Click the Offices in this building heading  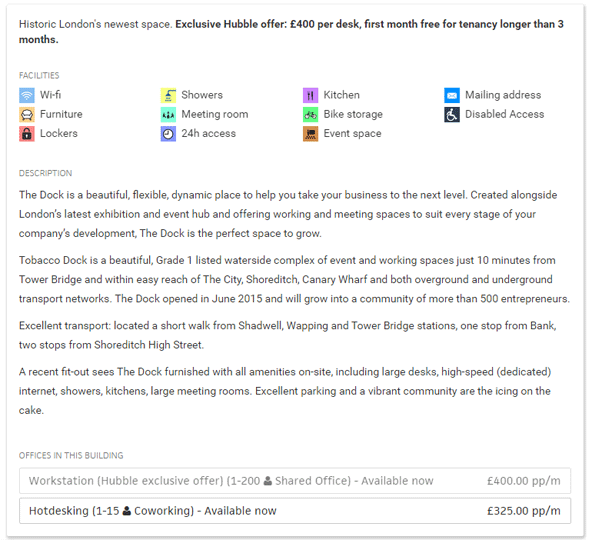point(71,455)
